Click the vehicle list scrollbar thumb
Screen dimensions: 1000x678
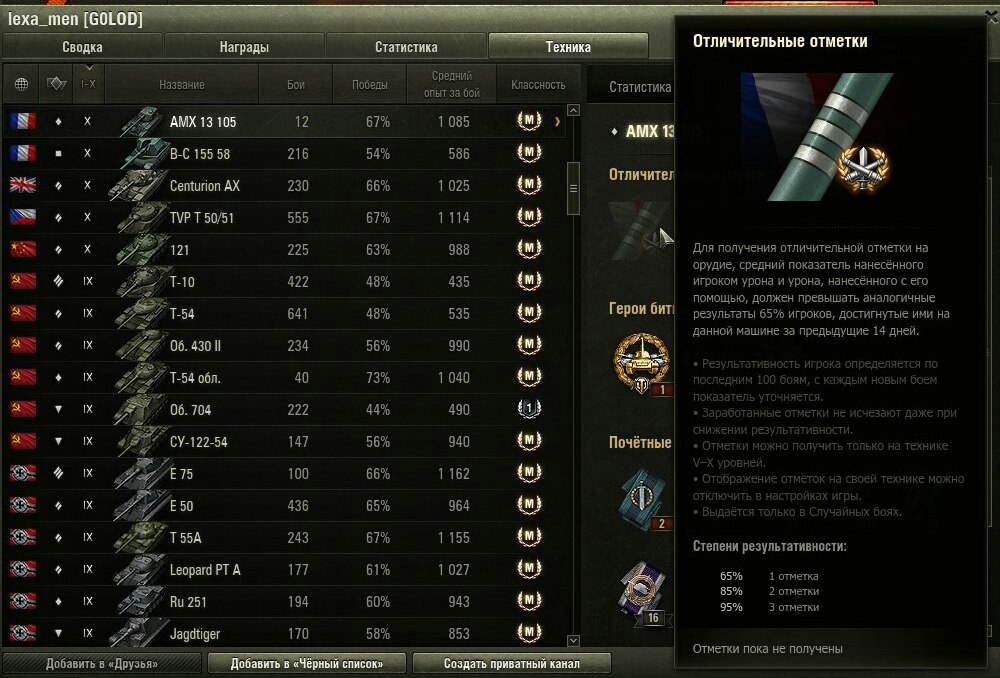[573, 188]
